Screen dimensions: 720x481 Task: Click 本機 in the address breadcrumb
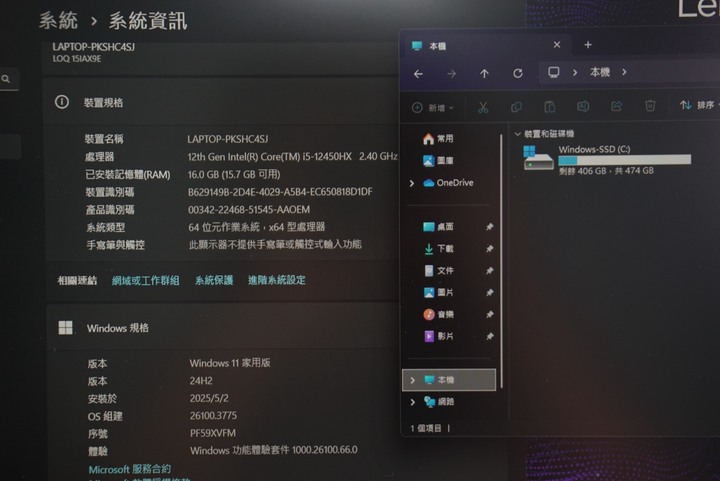(x=600, y=72)
